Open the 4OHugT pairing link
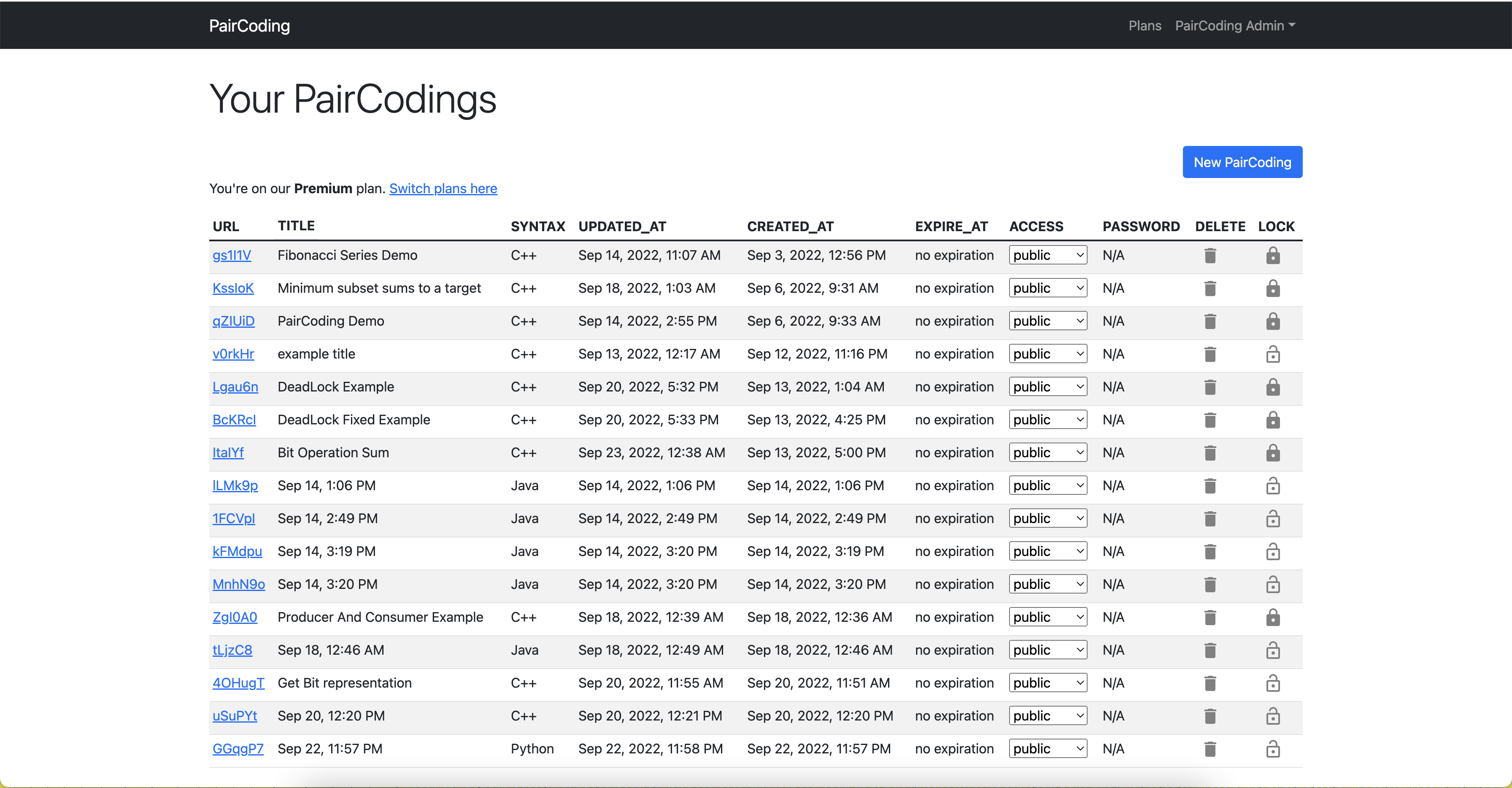1512x788 pixels. [x=238, y=683]
